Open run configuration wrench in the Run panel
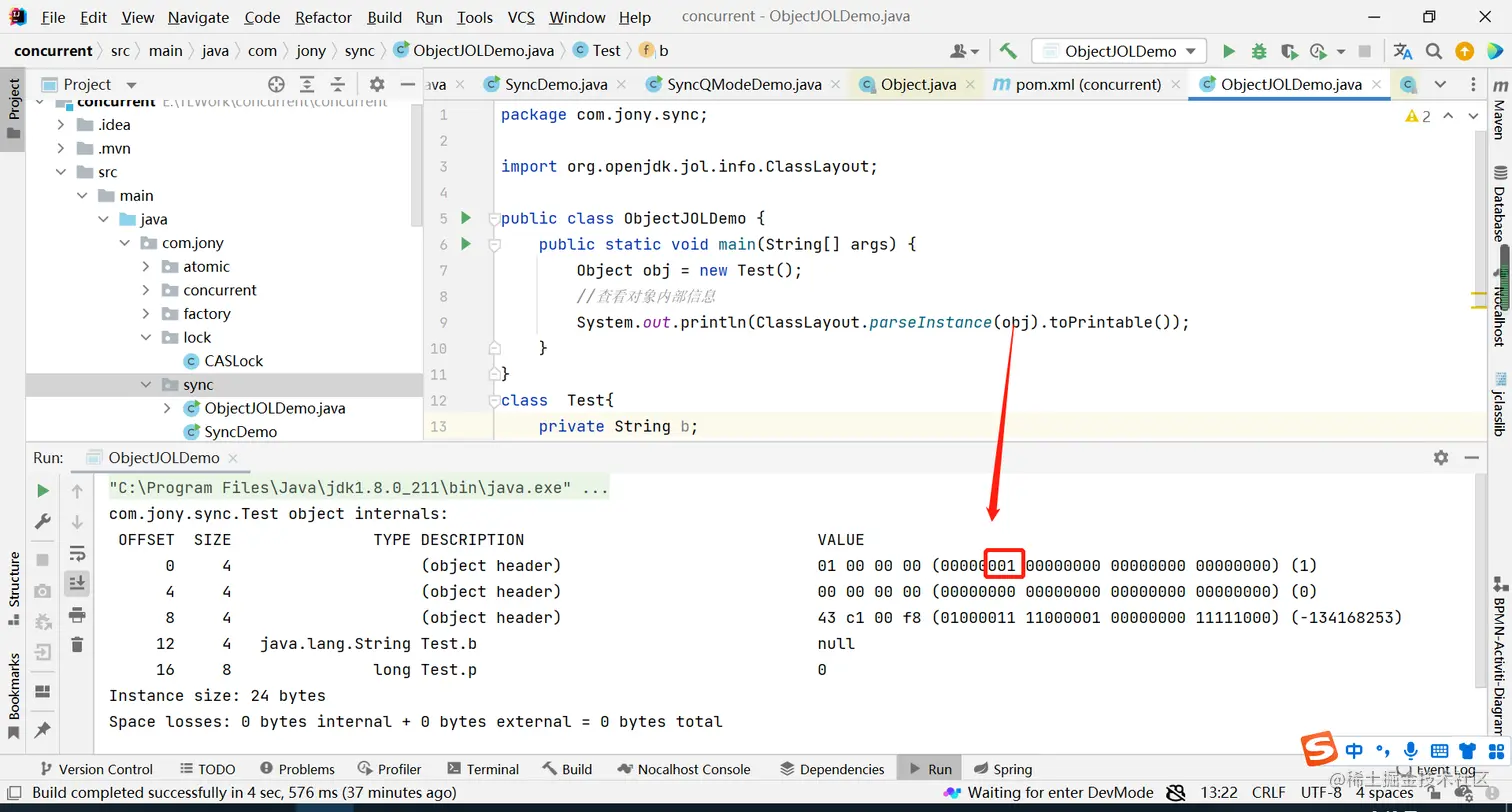This screenshot has height=812, width=1512. (x=43, y=521)
